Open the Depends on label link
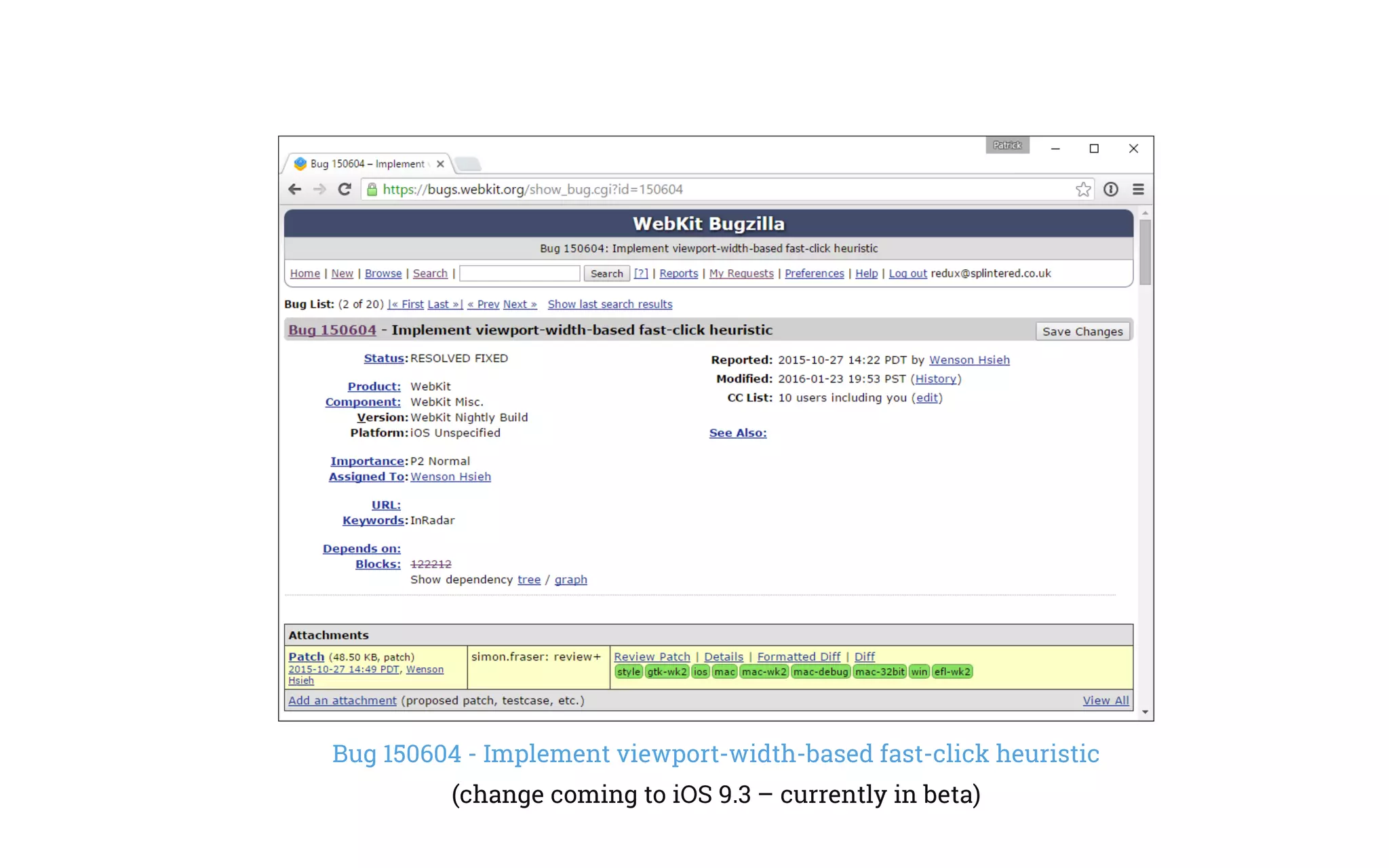Screen dimensions: 1389x868 pyautogui.click(x=361, y=549)
